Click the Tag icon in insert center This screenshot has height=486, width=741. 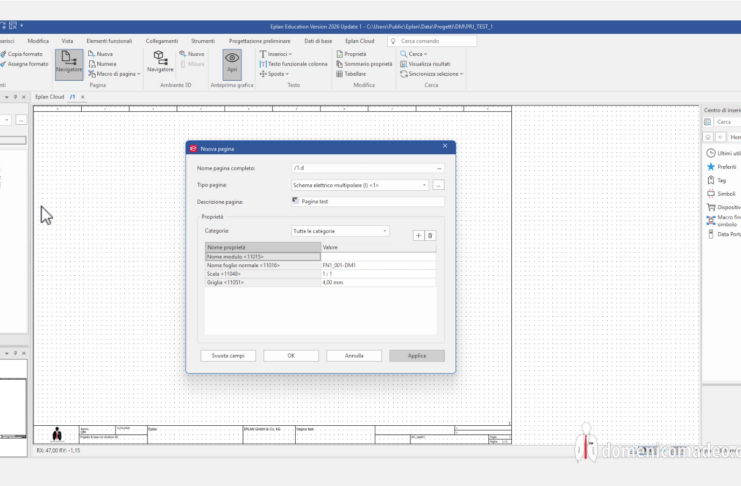coord(711,180)
